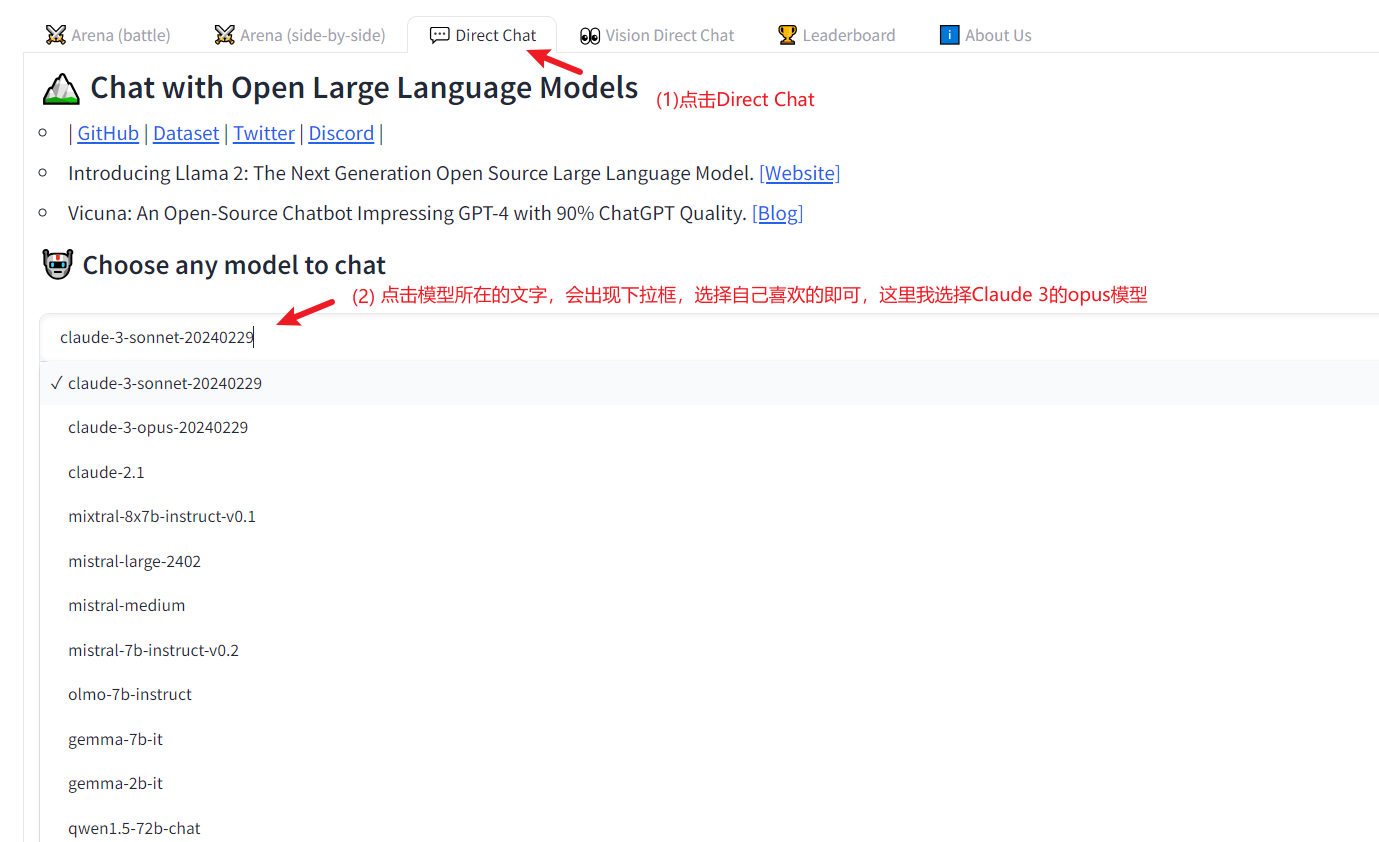Open the GitHub link
1379x842 pixels.
108,133
